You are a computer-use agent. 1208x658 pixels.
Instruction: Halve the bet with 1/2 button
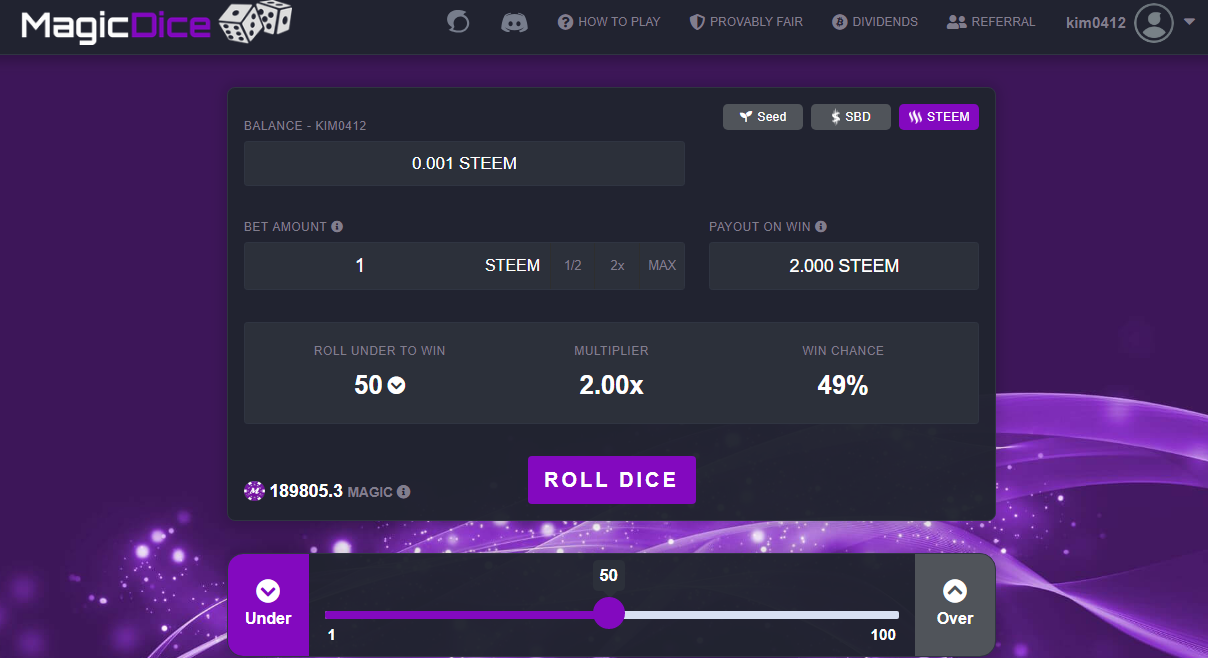tap(573, 266)
